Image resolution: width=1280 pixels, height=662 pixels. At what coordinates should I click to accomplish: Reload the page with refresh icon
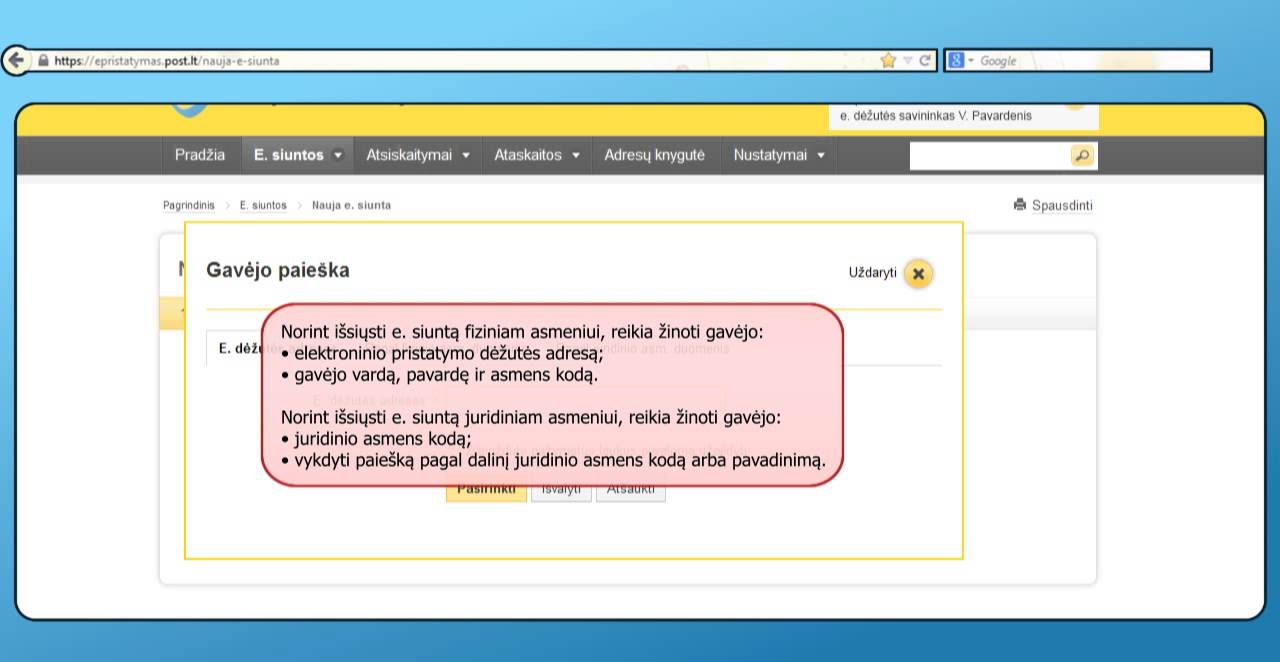click(x=926, y=60)
